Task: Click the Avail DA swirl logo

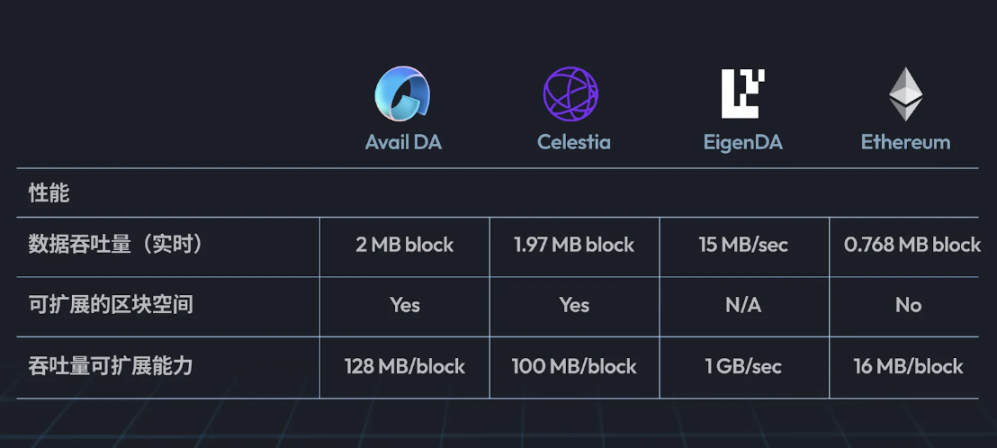Action: click(402, 93)
